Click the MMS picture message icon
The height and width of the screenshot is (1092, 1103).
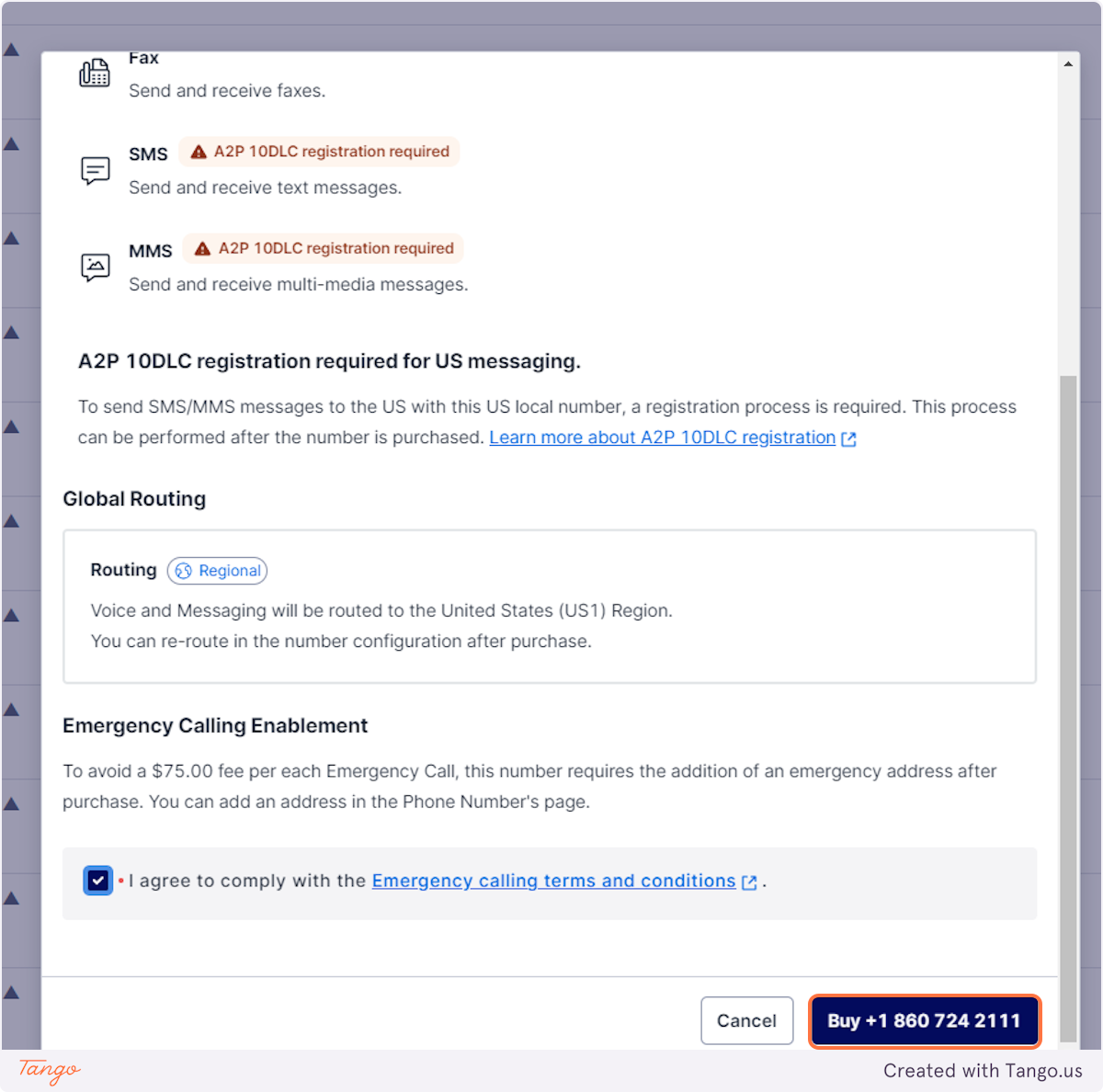pyautogui.click(x=96, y=267)
